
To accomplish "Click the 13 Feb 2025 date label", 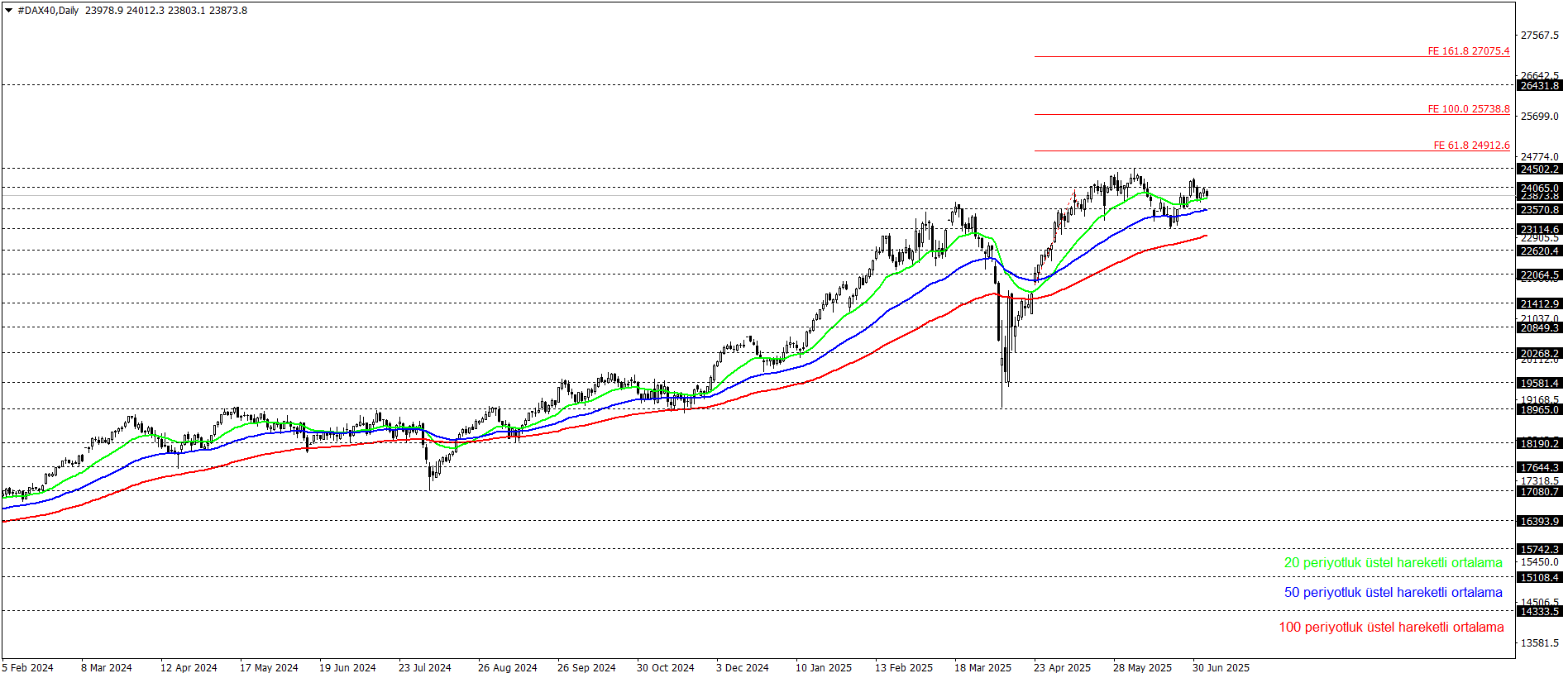I will (903, 668).
